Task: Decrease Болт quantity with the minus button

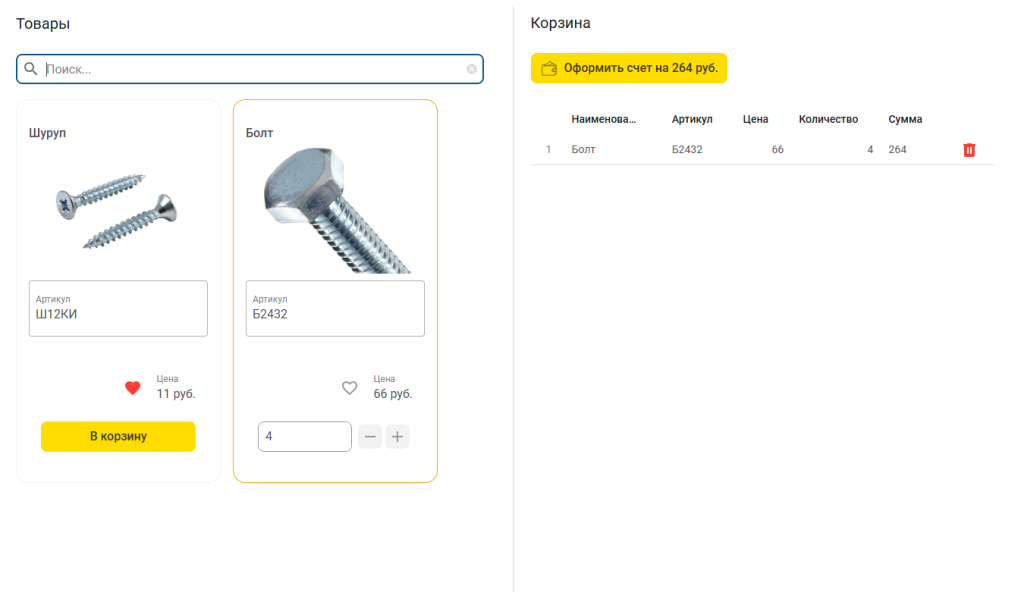Action: click(370, 436)
